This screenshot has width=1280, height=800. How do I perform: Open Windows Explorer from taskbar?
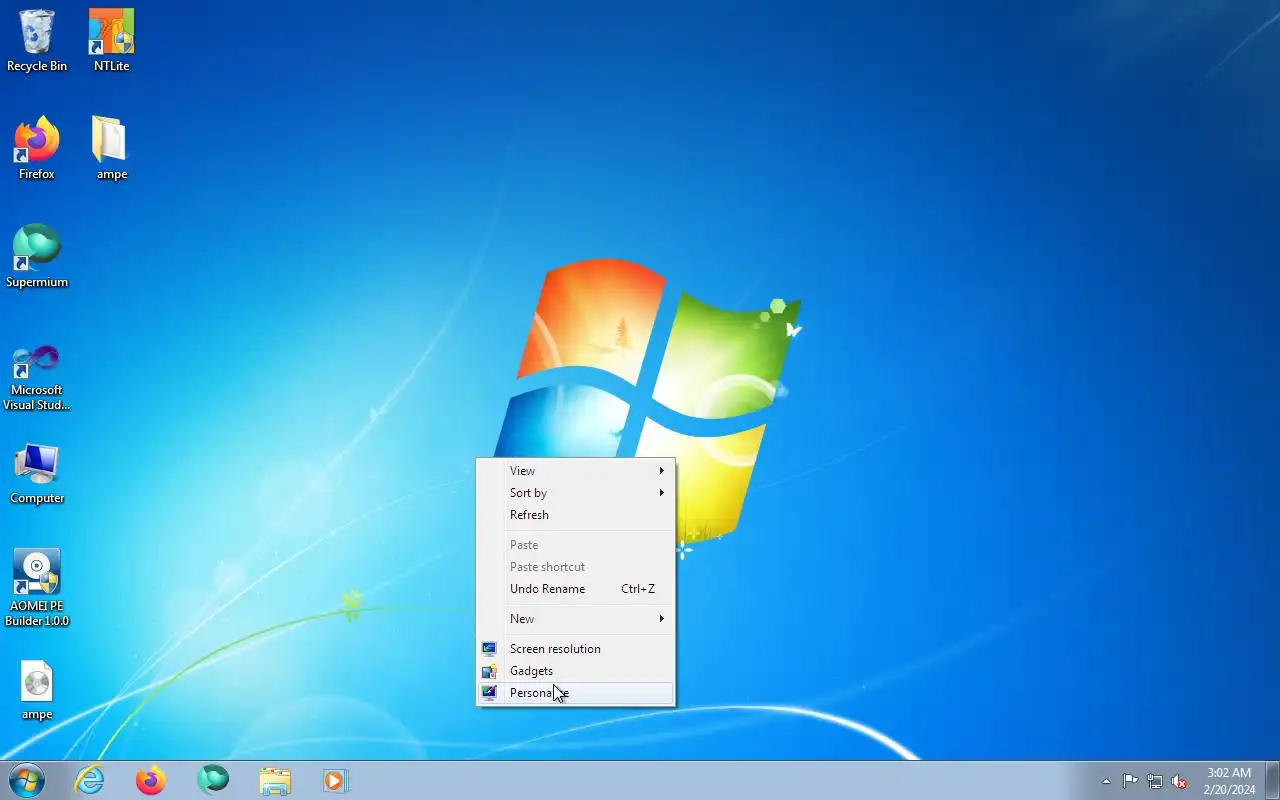275,780
